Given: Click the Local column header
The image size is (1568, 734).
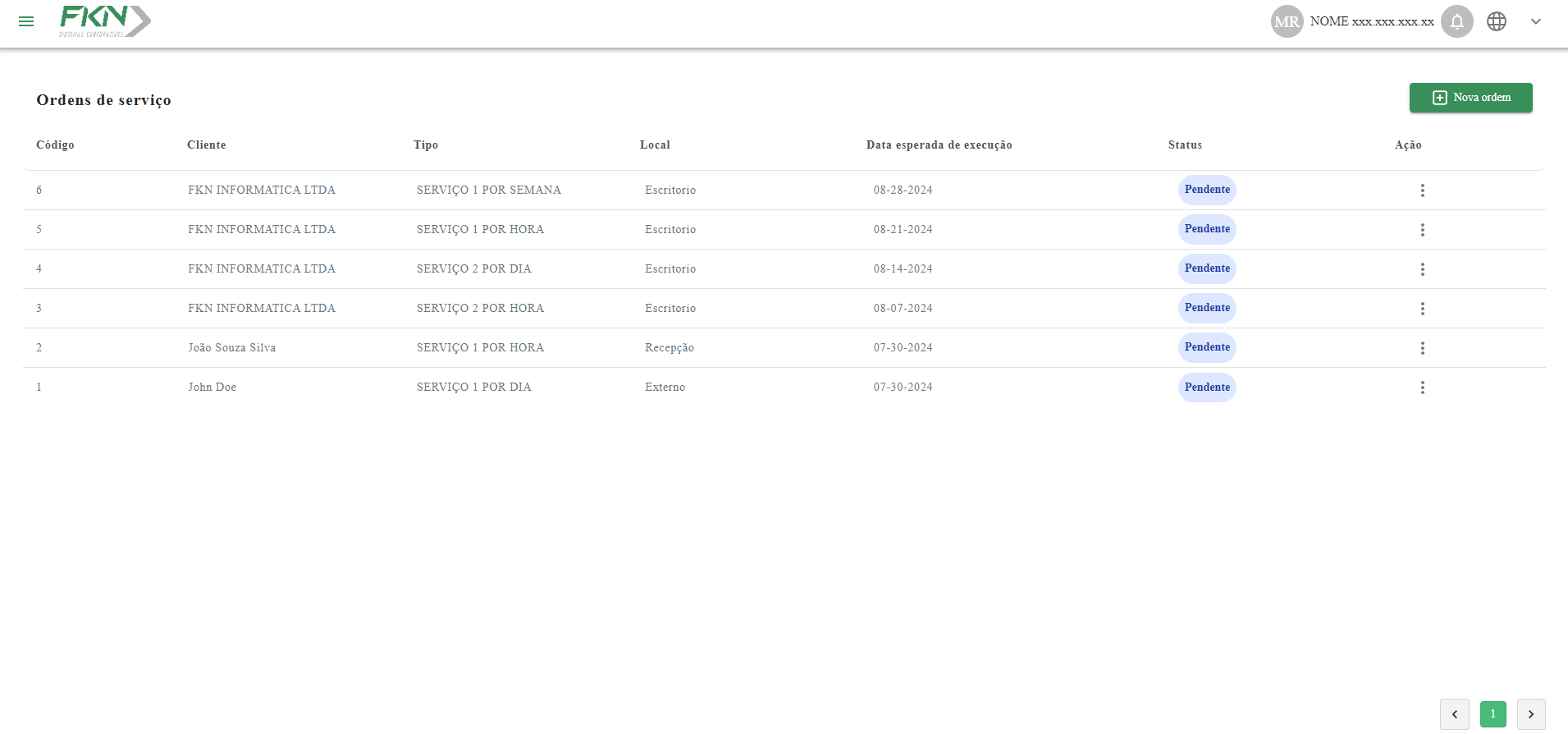Looking at the screenshot, I should [x=655, y=145].
